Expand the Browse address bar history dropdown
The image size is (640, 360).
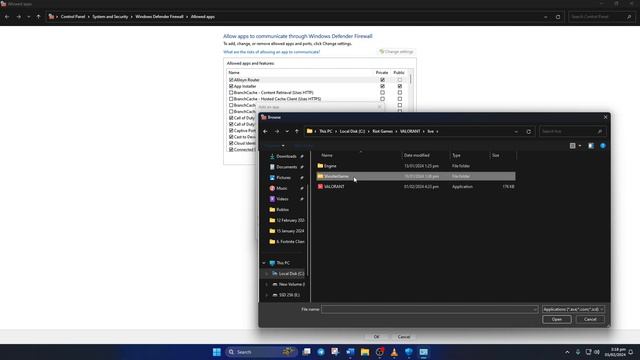tap(516, 131)
